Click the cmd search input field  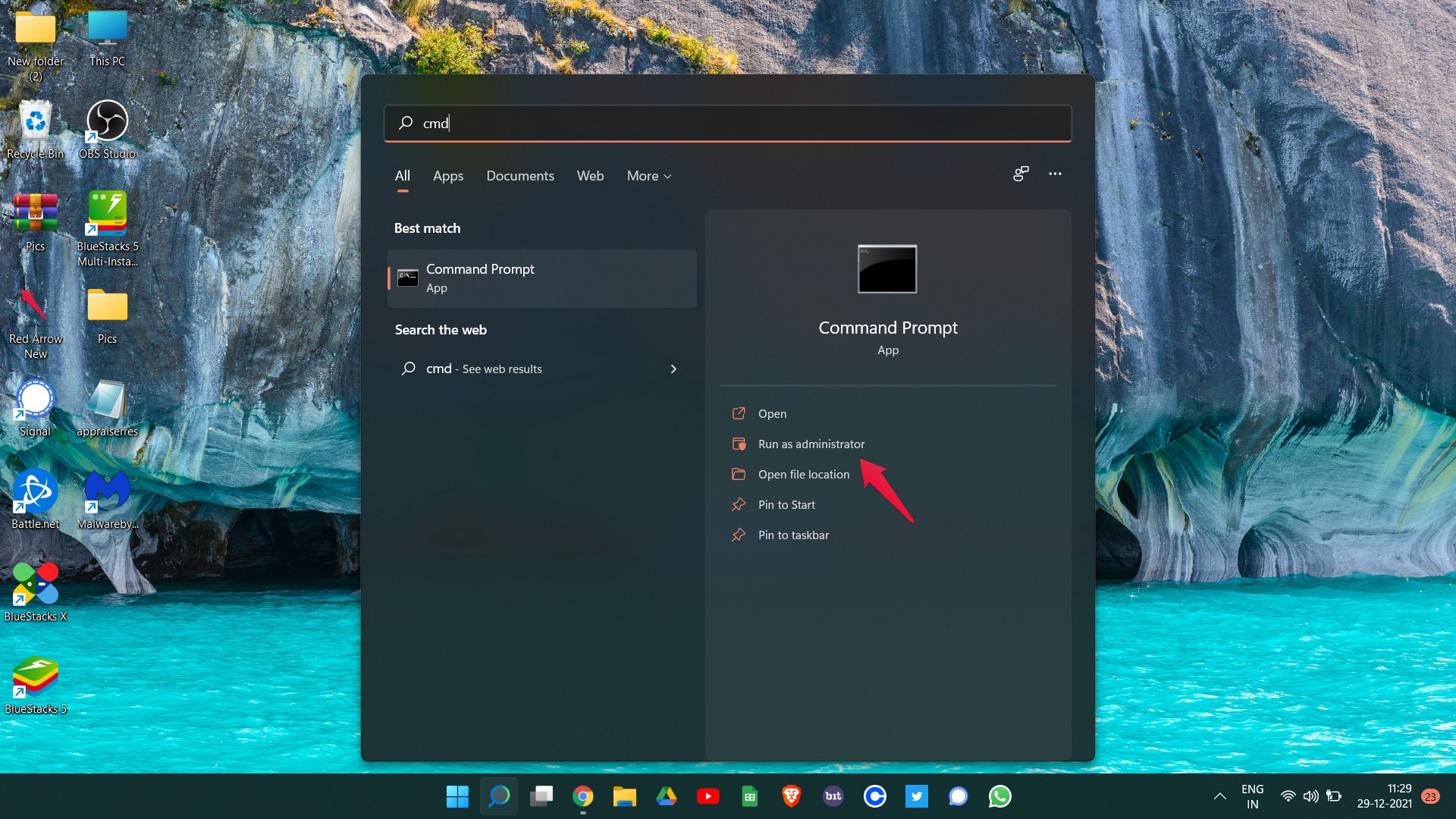point(727,123)
